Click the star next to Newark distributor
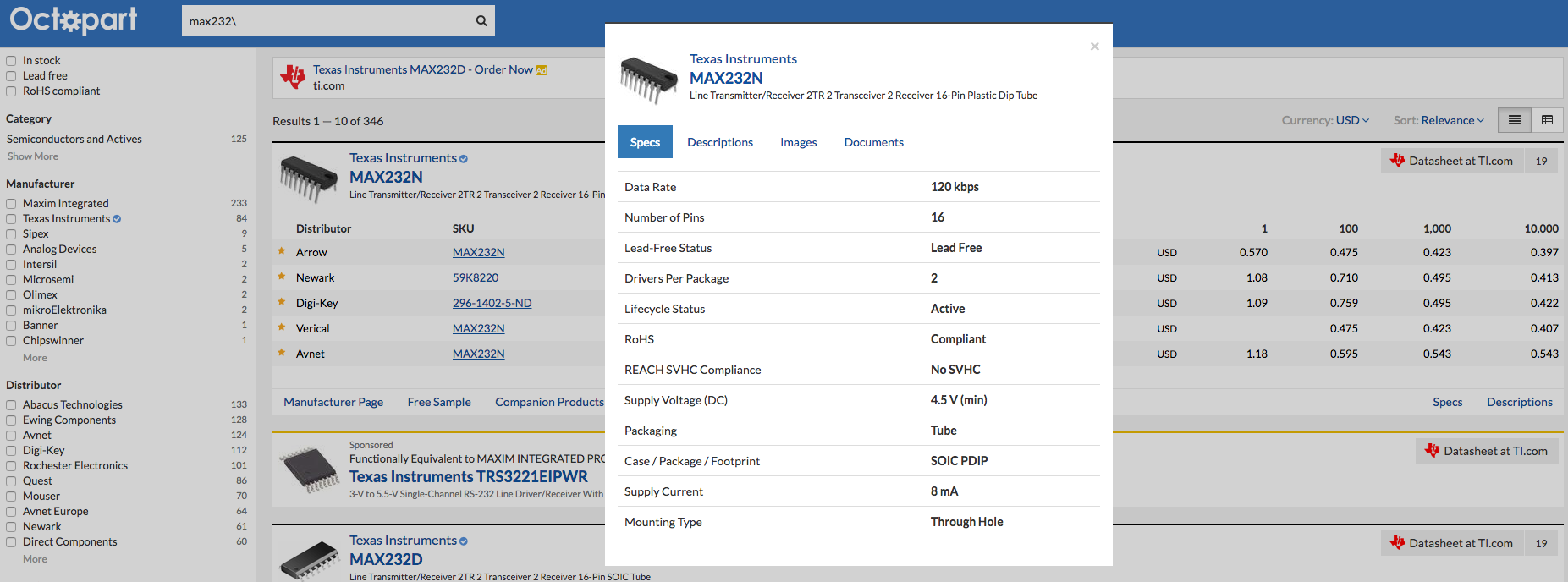 pos(282,277)
